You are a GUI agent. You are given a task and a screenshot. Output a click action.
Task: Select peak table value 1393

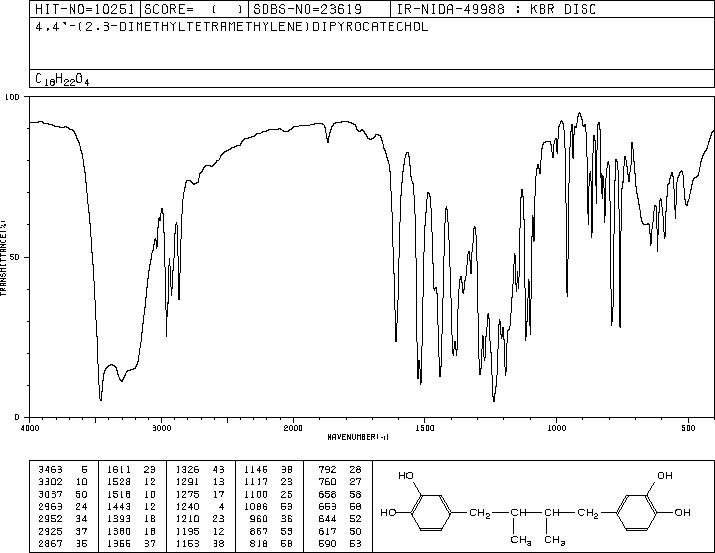coord(119,519)
